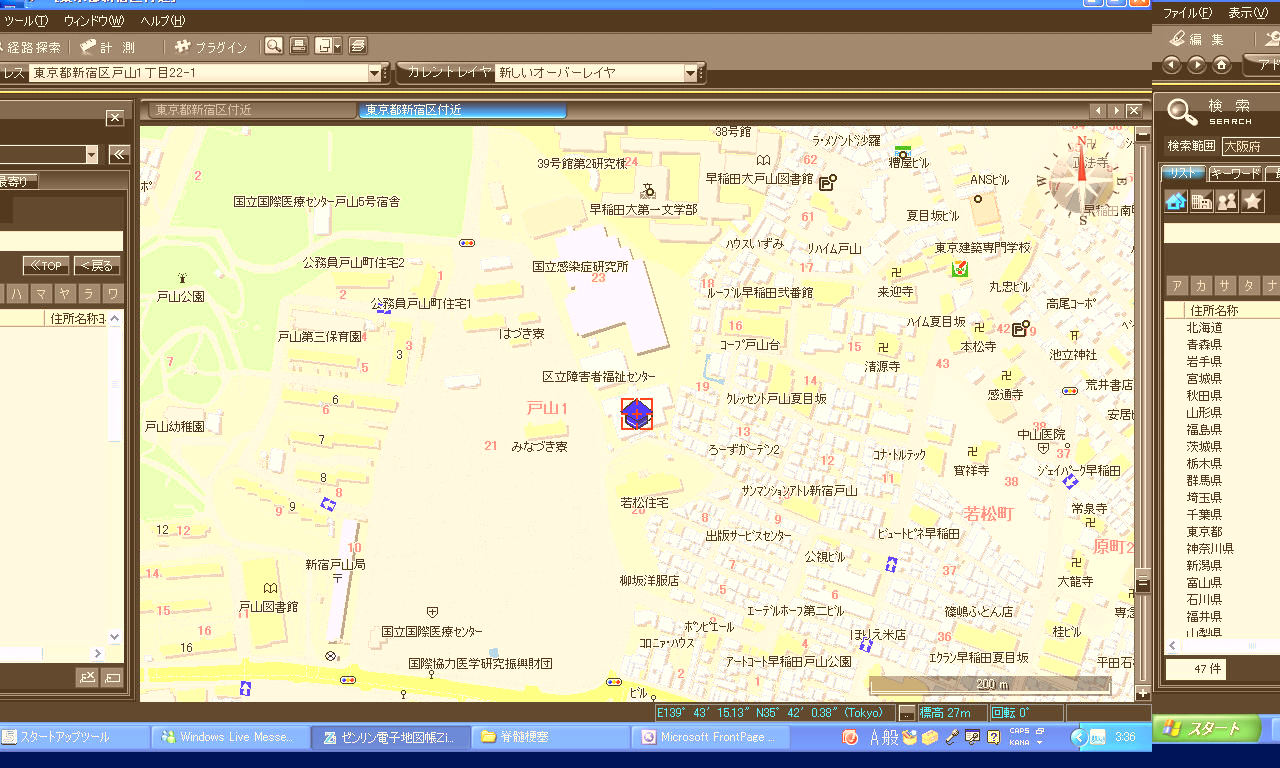
Task: Click the カ kana filter in right panel
Action: pos(1201,286)
